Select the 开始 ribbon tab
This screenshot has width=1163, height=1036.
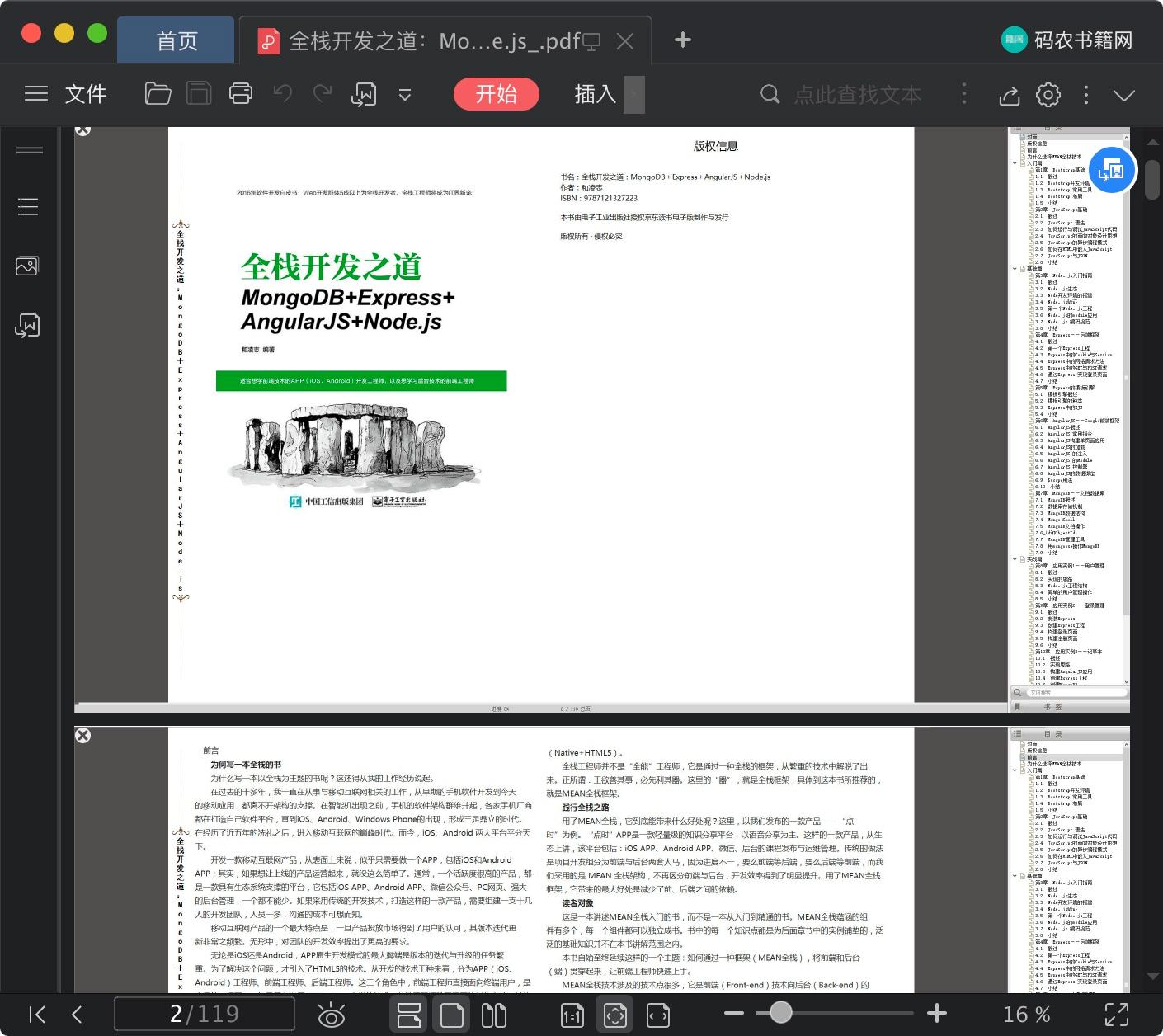coord(497,94)
